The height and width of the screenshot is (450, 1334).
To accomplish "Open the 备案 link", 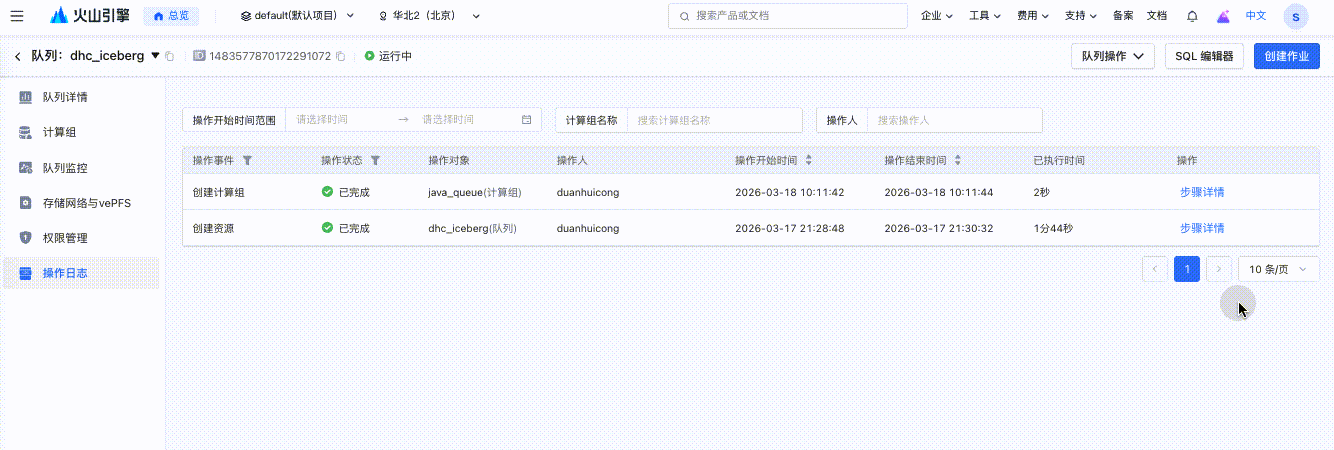I will pos(1123,16).
